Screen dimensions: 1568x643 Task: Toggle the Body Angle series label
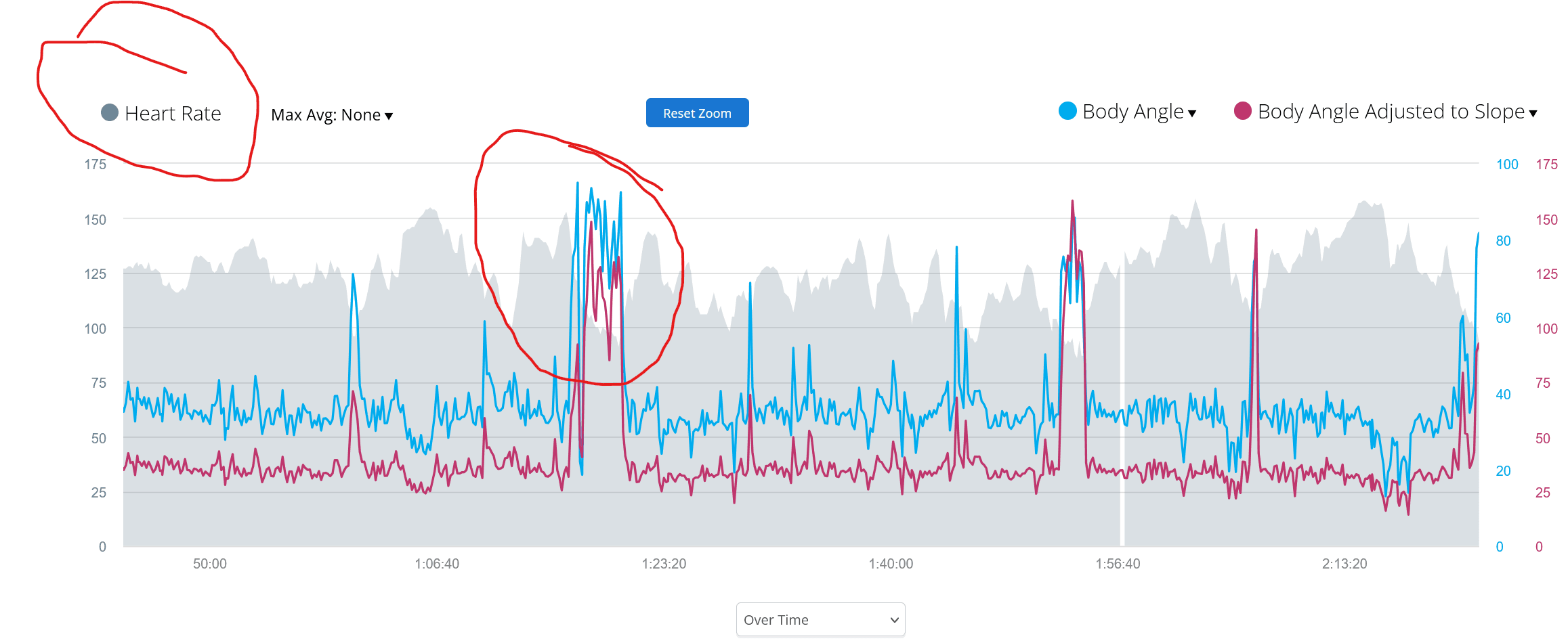click(x=1132, y=112)
